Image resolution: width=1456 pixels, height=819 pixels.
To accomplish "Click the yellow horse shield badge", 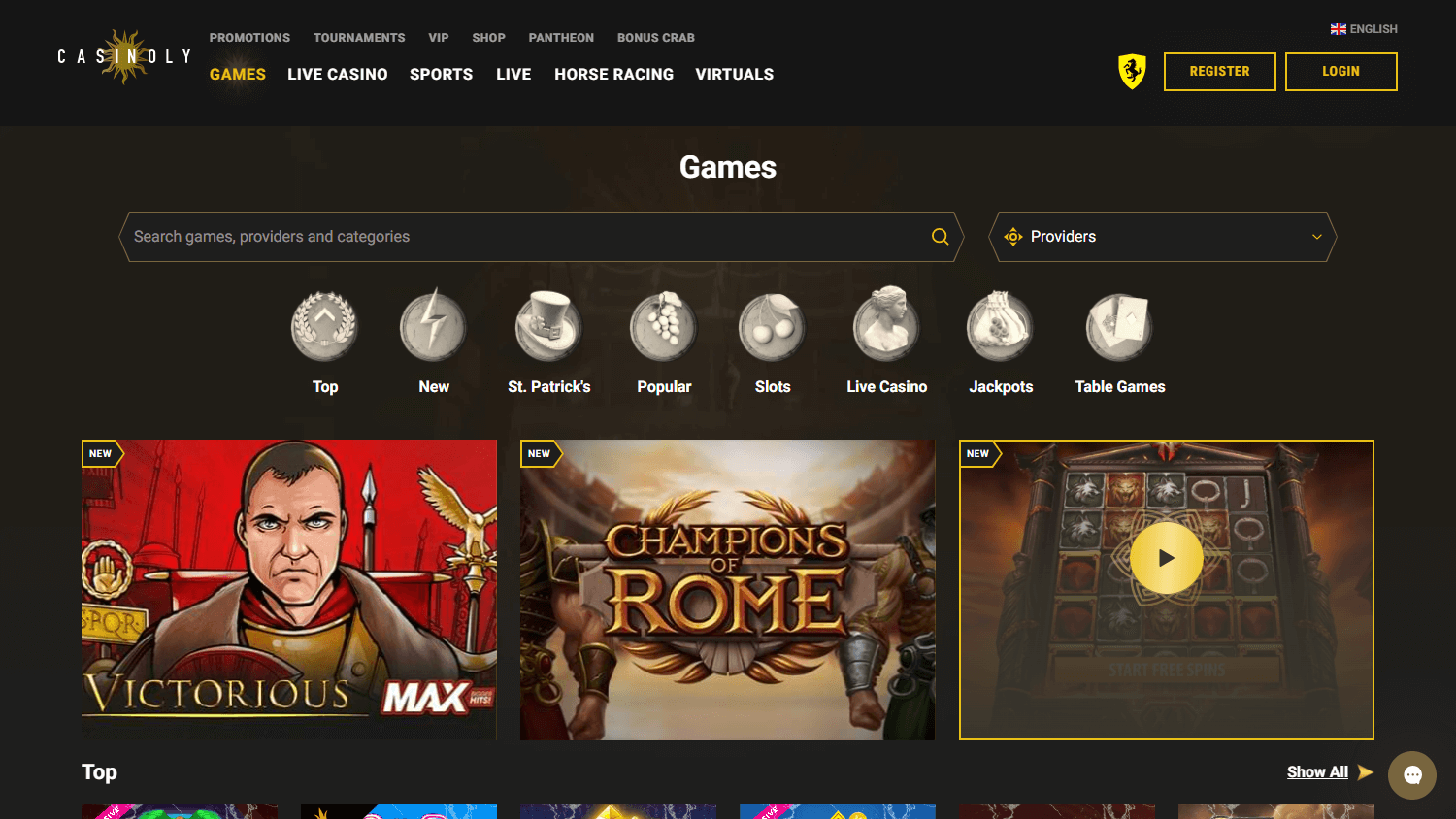I will (x=1132, y=72).
